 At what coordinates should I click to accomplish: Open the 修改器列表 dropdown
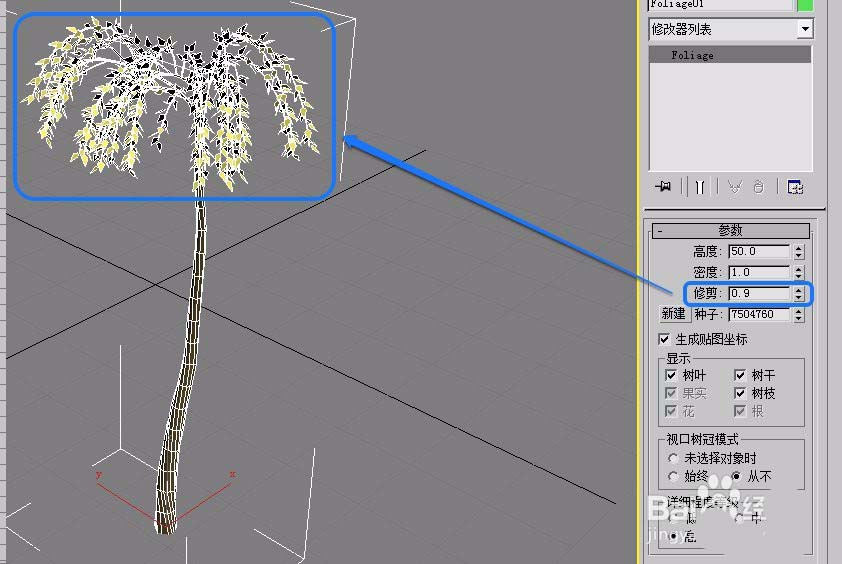(805, 29)
